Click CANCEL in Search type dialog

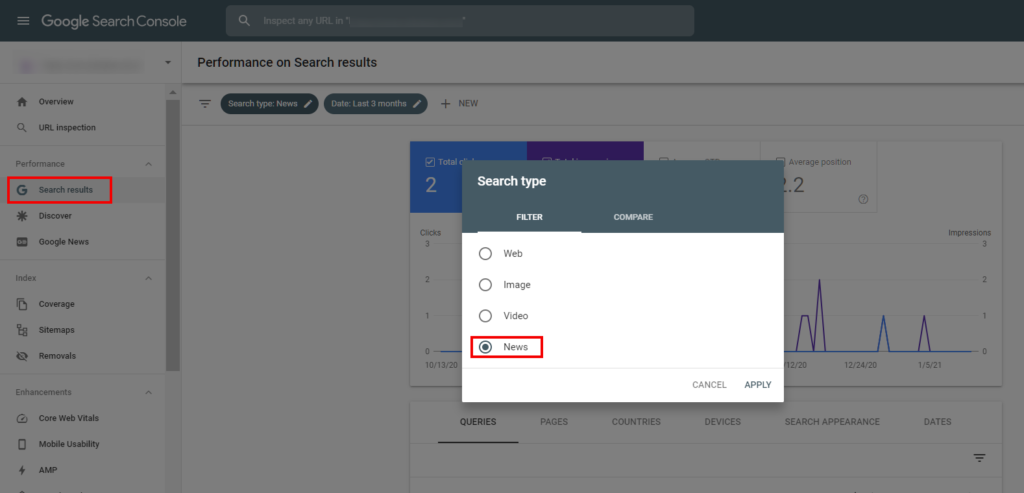pos(709,385)
